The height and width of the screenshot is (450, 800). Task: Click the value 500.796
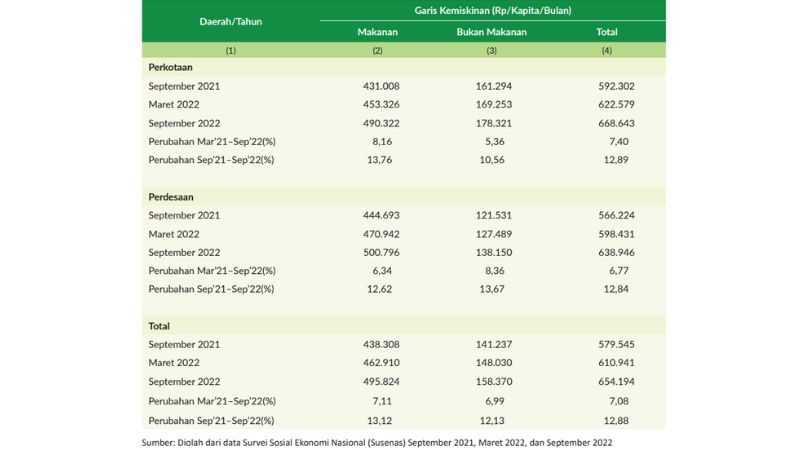(x=381, y=253)
